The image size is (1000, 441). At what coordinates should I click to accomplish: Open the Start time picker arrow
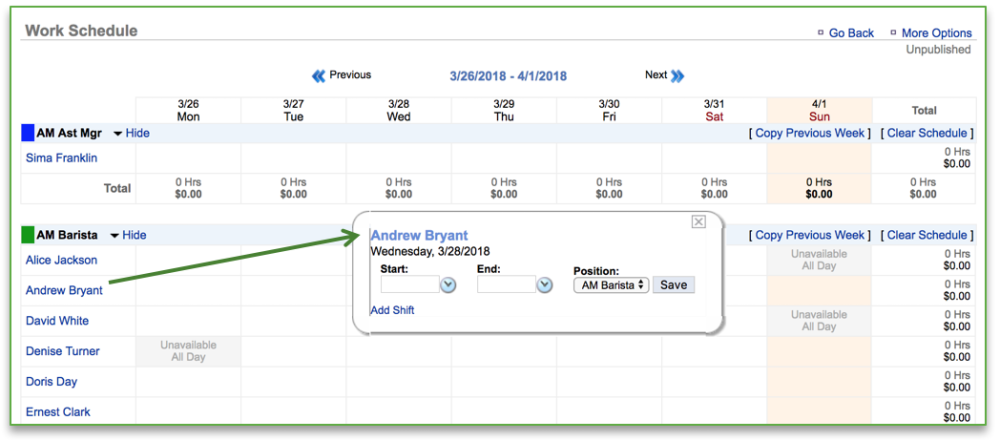[x=448, y=285]
